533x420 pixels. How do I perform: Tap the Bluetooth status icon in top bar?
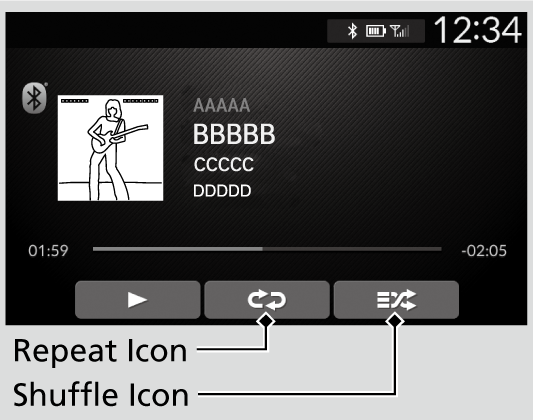click(353, 31)
